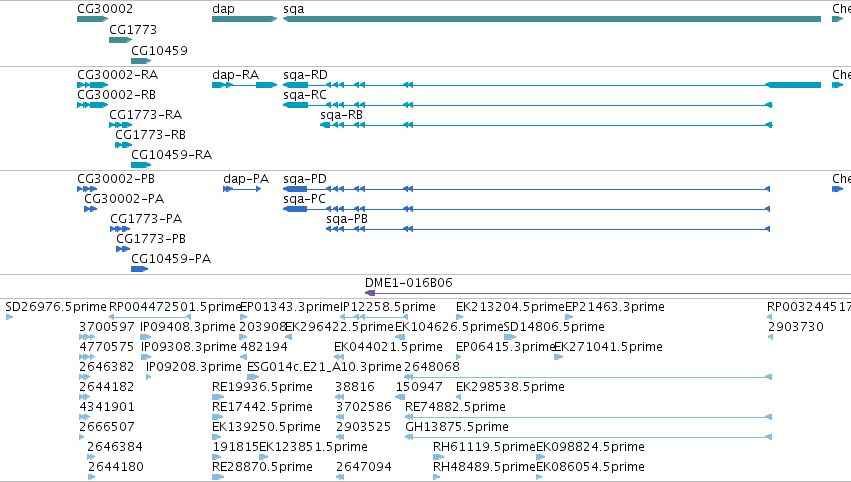Select the EK104626.5prime EST
Viewport: 851px width, 482px height.
[400, 337]
